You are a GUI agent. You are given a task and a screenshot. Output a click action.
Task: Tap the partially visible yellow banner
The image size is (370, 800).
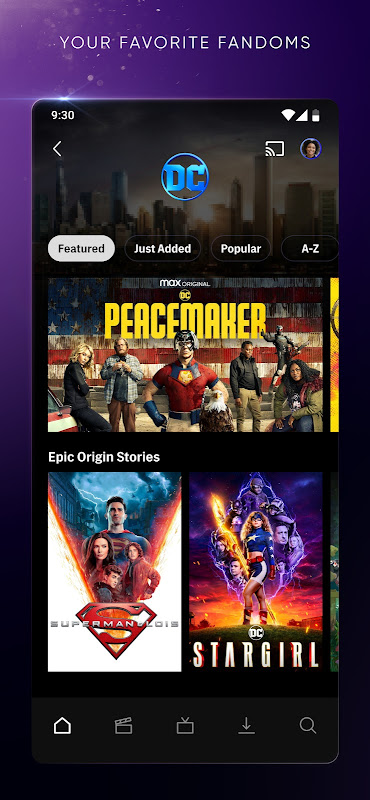tap(334, 355)
